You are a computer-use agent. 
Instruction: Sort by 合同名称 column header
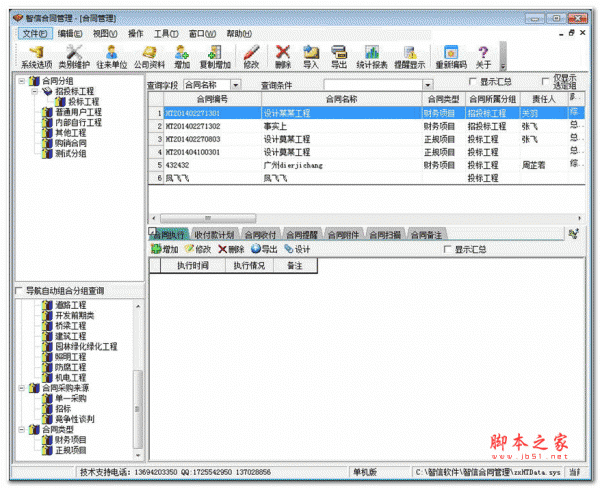pyautogui.click(x=342, y=100)
